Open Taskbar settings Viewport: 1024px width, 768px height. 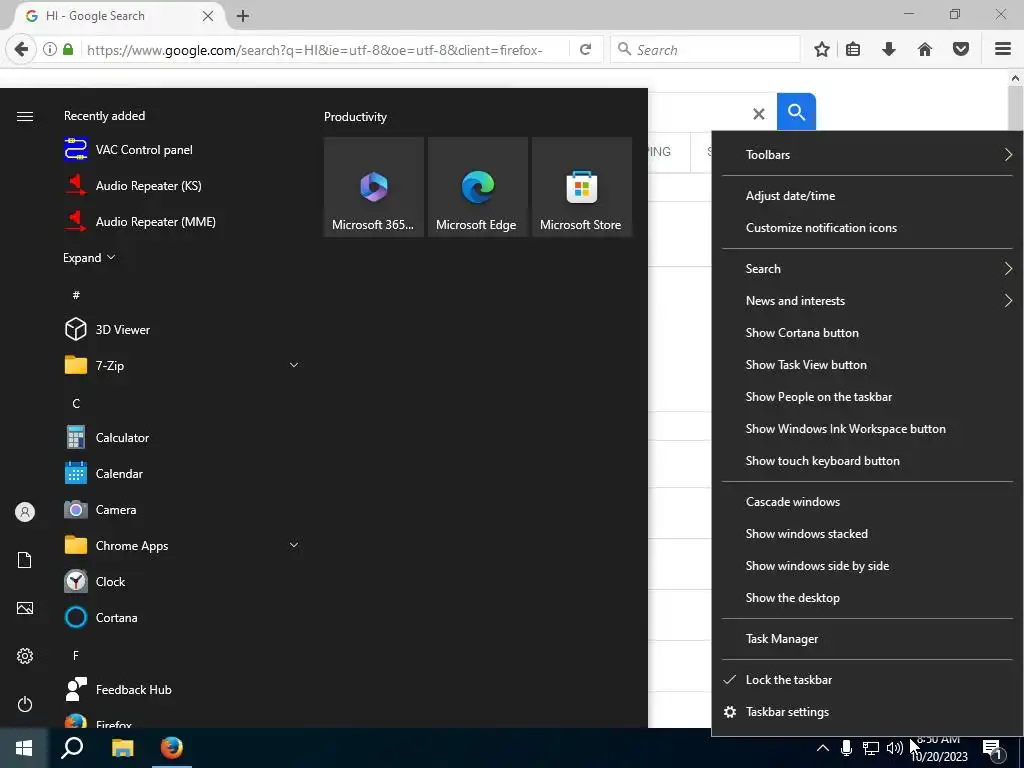[867, 712]
